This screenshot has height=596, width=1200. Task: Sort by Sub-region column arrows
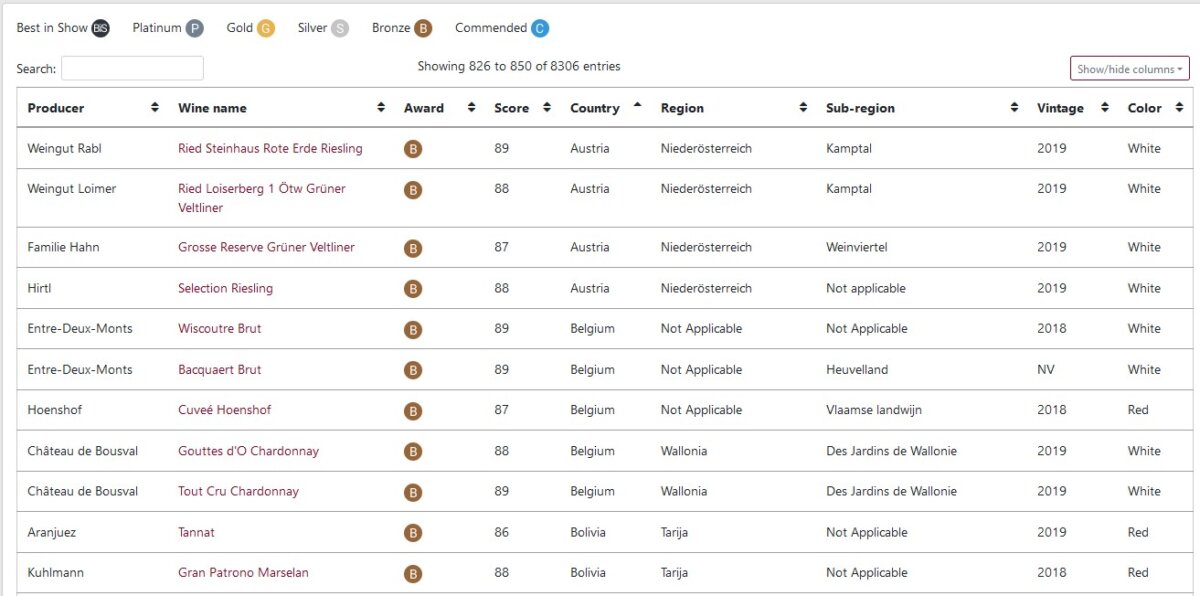[x=1014, y=108]
